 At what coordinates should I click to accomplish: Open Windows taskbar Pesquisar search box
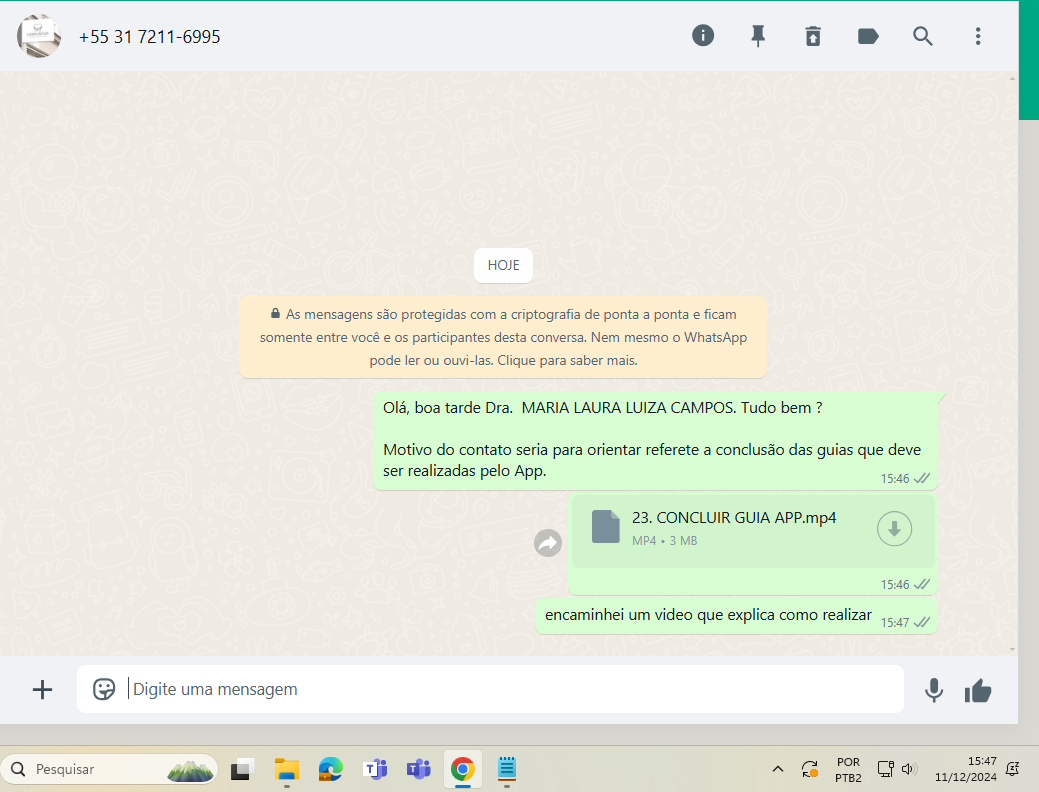110,769
